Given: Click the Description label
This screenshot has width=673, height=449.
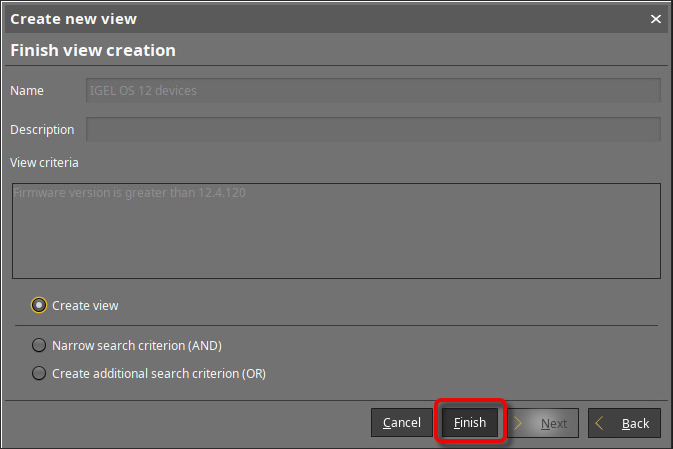Looking at the screenshot, I should point(42,129).
